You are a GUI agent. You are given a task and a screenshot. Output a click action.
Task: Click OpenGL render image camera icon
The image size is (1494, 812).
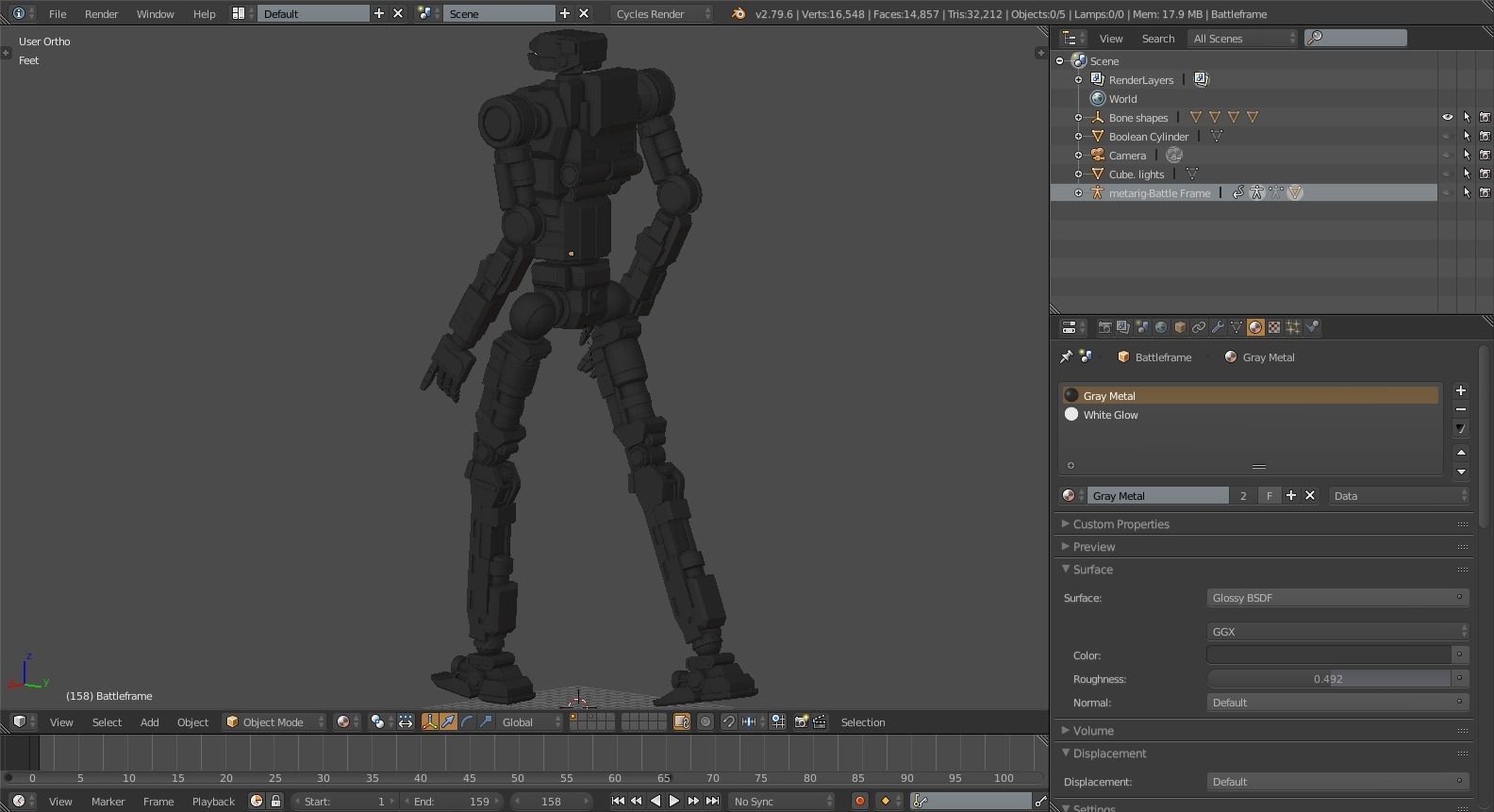tap(801, 721)
